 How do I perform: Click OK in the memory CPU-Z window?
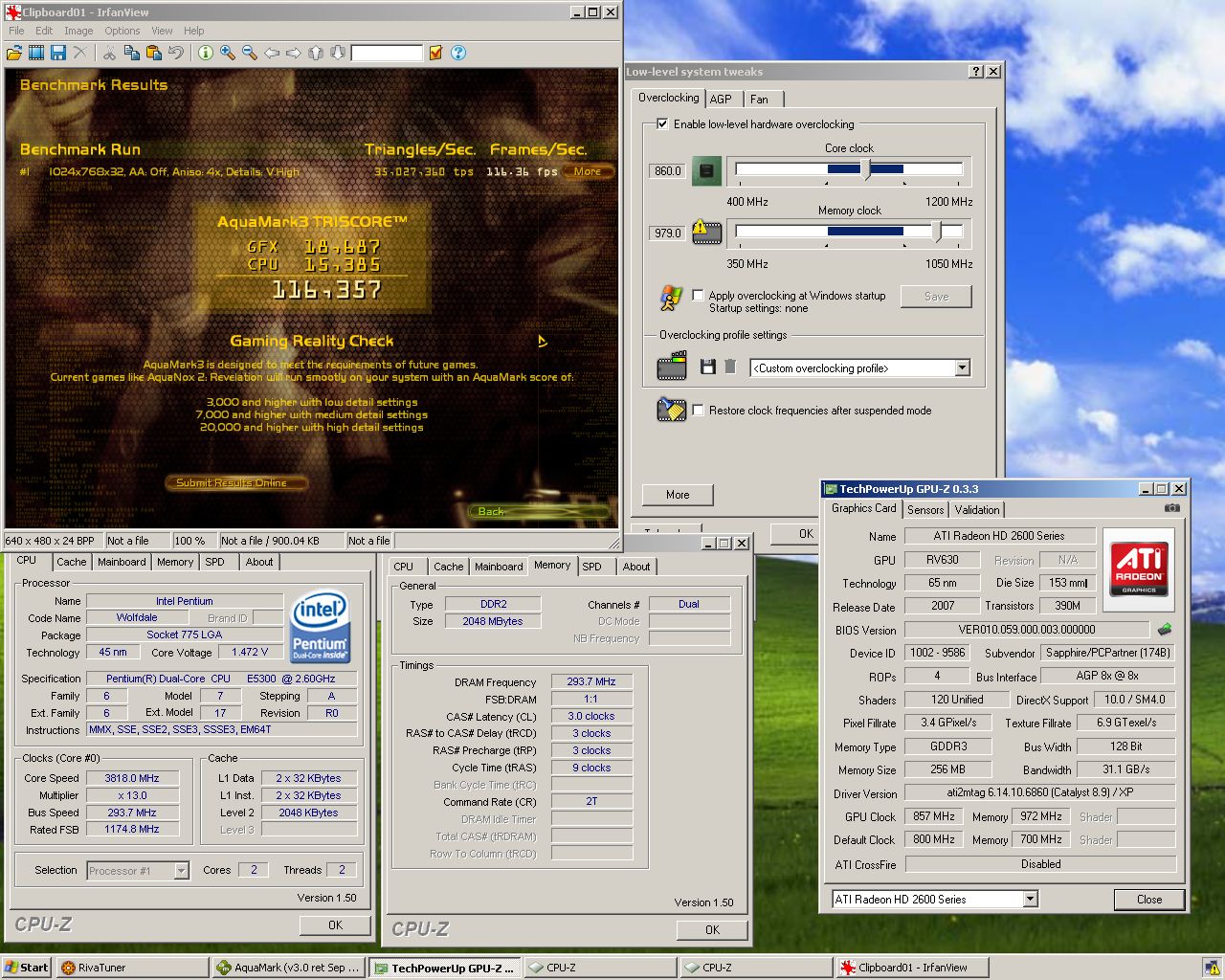click(712, 929)
